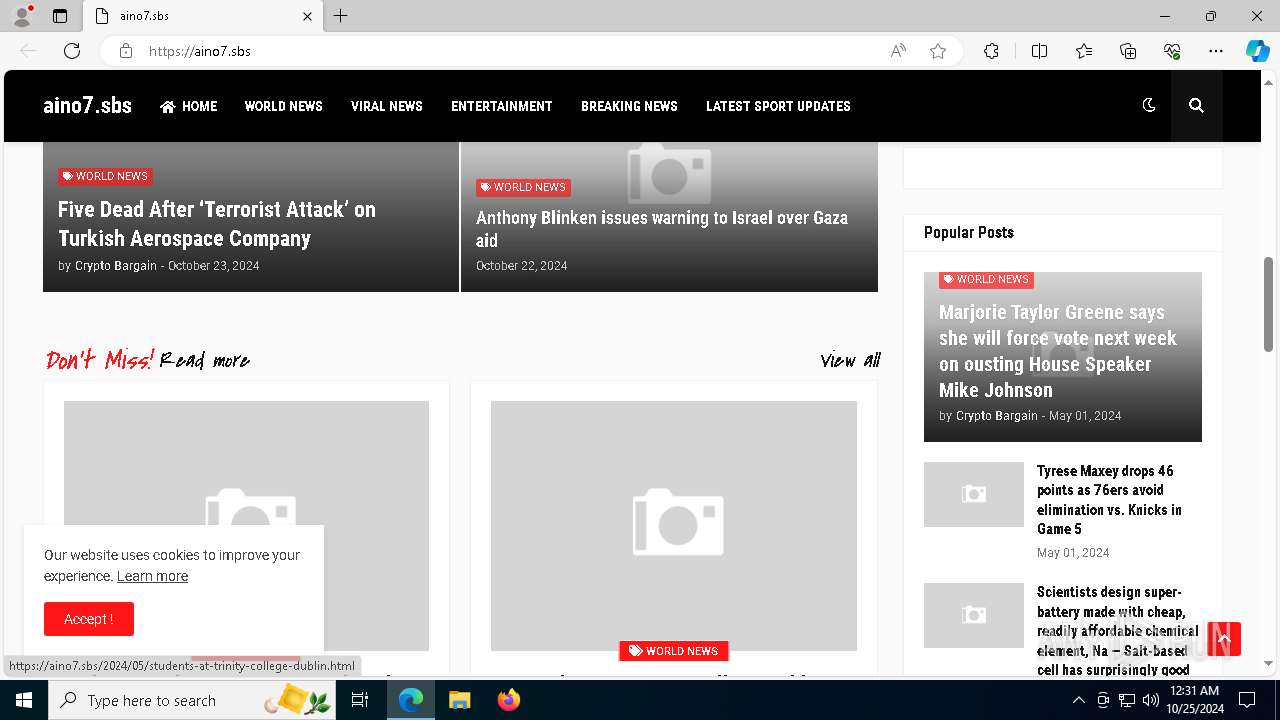
Task: Open notifications center icon
Action: [1247, 700]
